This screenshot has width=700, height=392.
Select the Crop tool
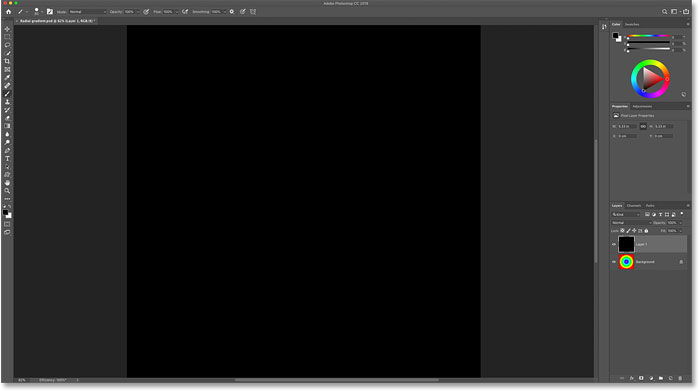click(x=7, y=61)
